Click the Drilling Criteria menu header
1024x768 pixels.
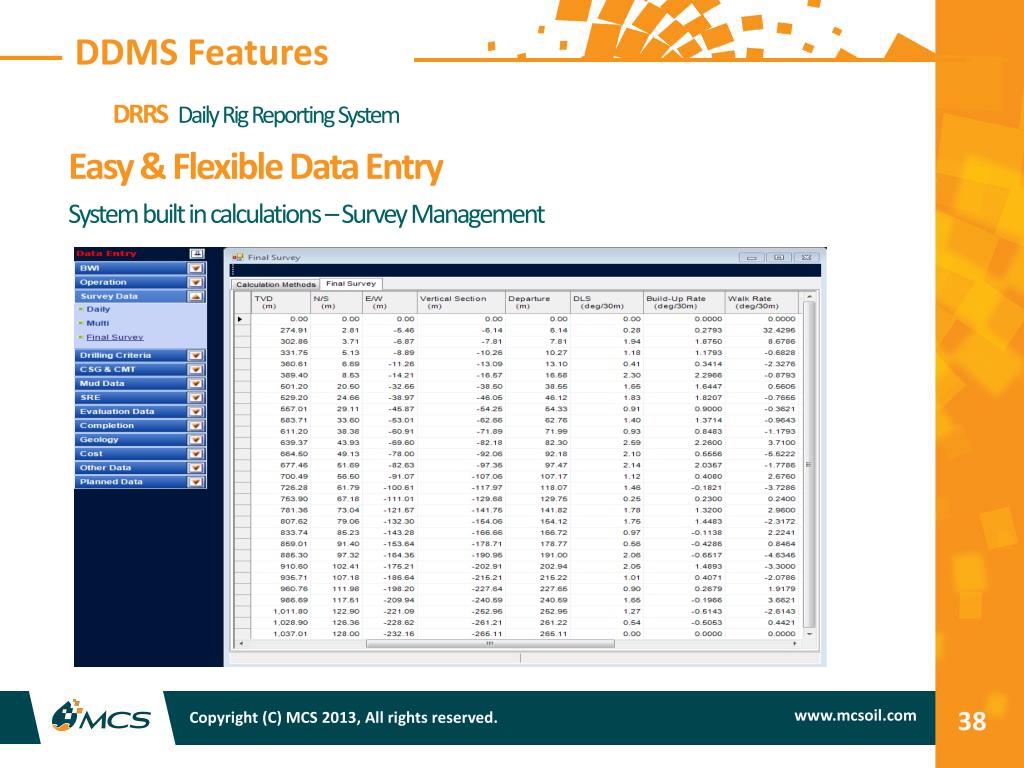point(140,355)
